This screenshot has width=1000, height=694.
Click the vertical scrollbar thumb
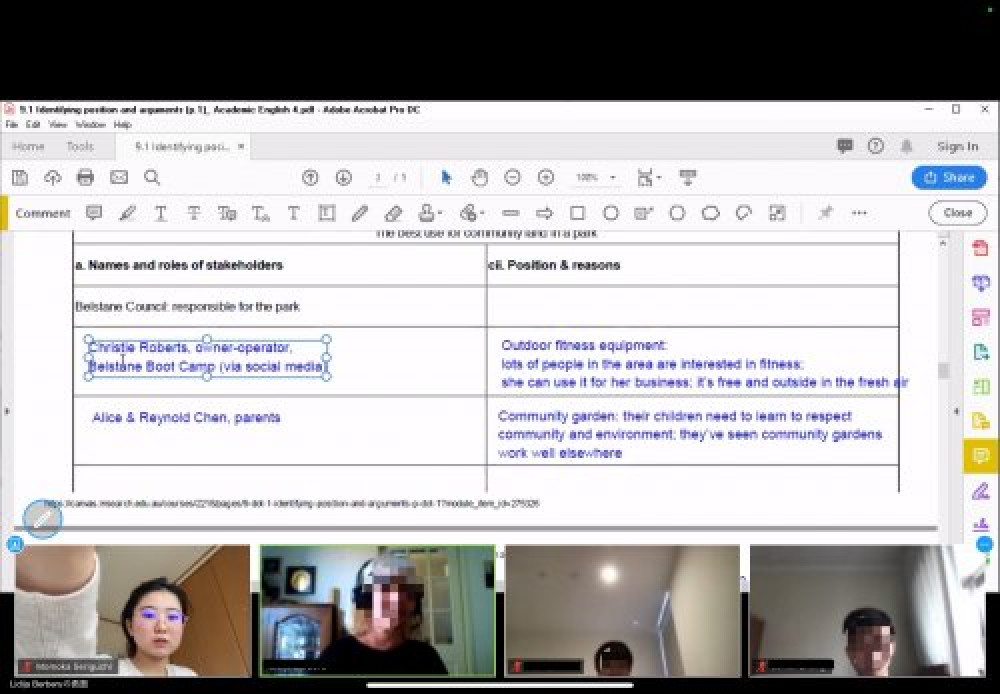(943, 370)
